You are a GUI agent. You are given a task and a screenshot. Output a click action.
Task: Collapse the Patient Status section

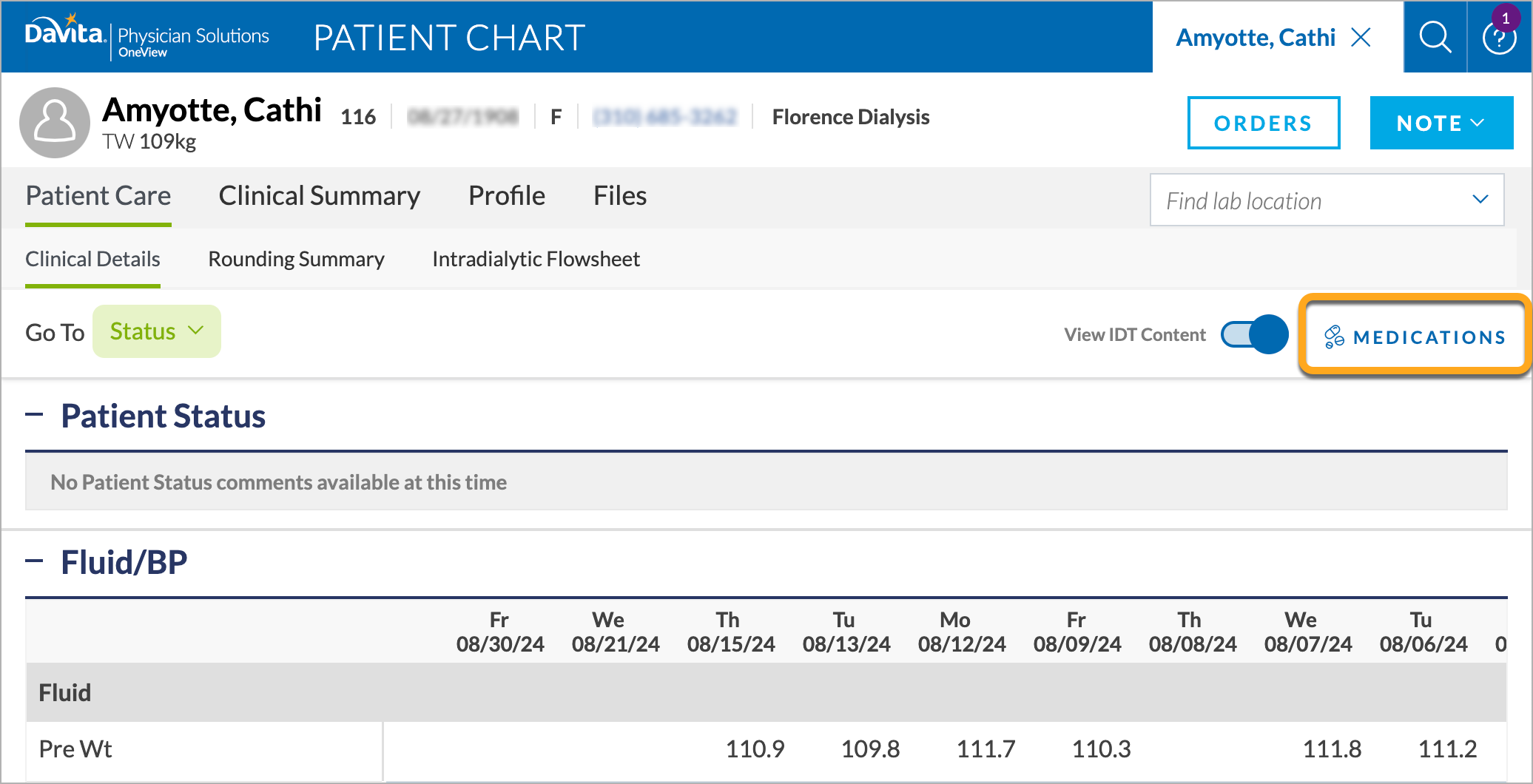coord(34,415)
